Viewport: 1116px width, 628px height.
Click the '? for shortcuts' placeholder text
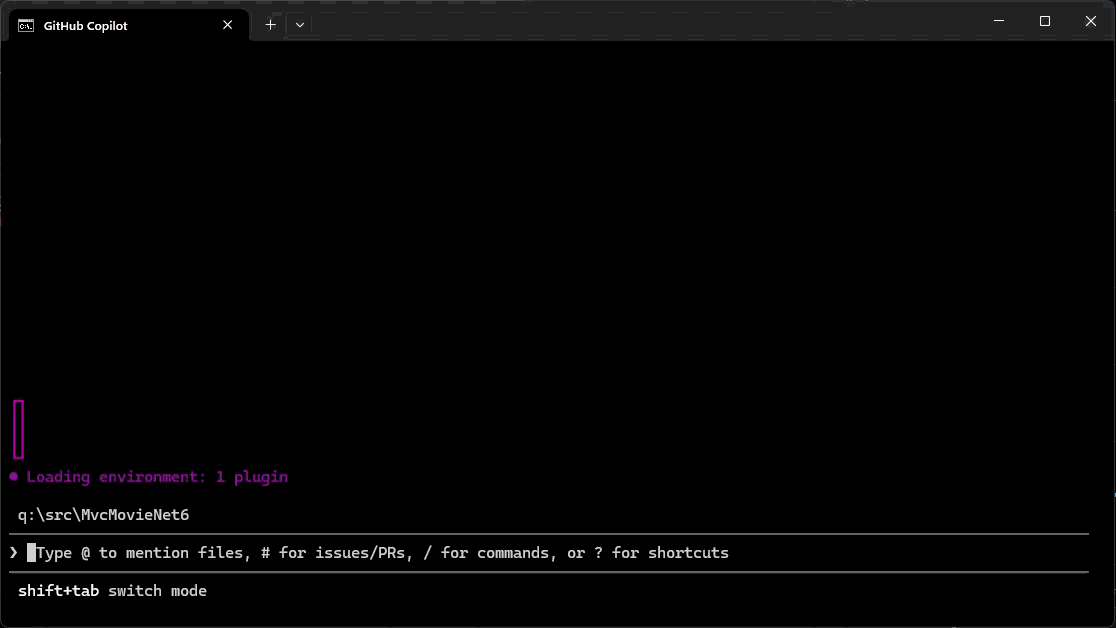pos(663,552)
